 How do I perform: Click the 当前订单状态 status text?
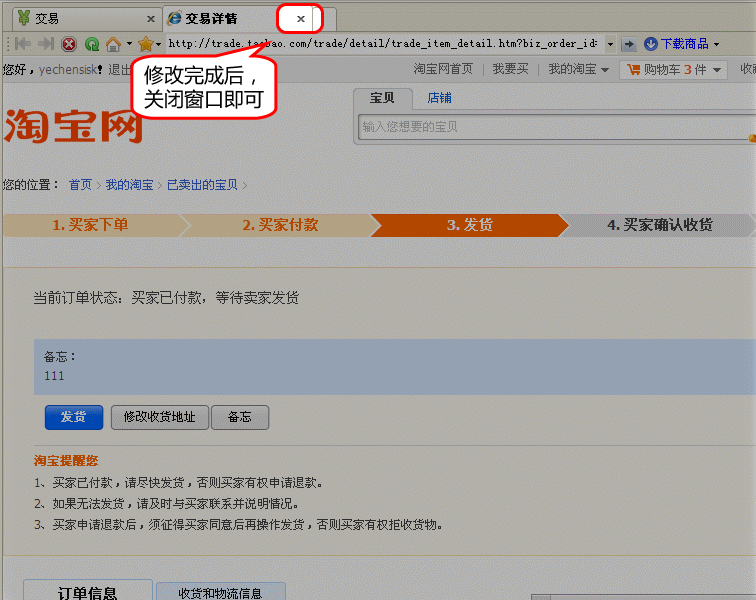point(166,298)
